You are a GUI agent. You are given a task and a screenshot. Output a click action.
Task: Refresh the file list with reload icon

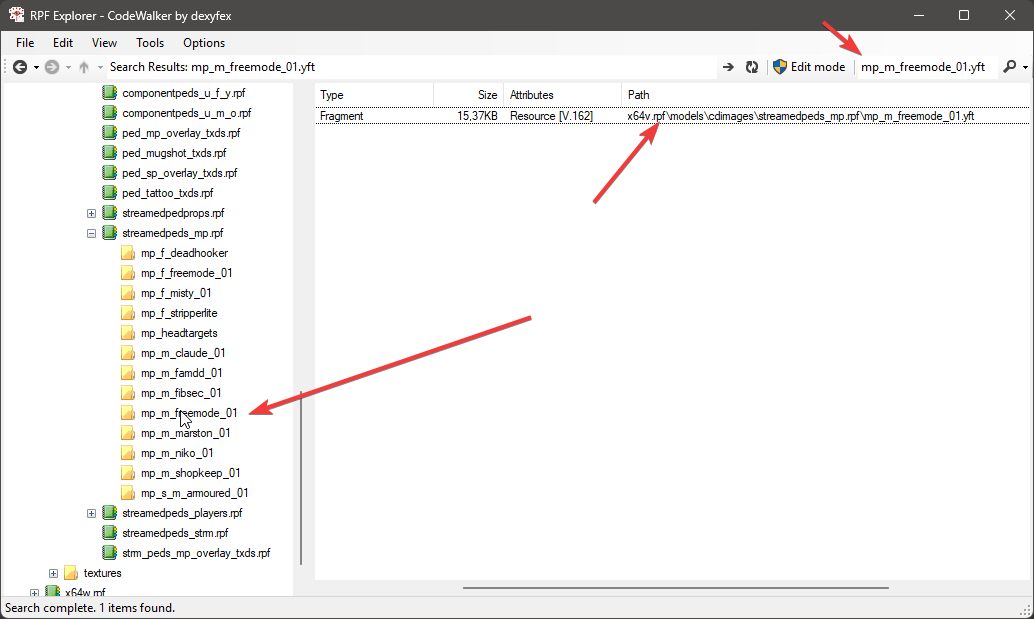click(x=752, y=67)
